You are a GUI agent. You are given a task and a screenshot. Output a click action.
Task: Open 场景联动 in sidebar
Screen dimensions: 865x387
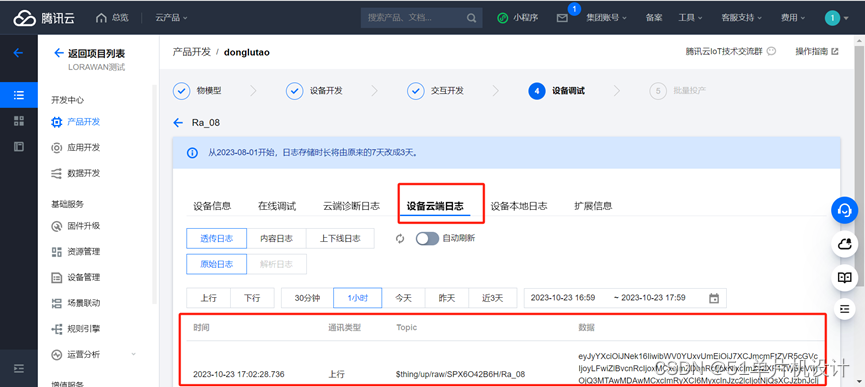click(x=76, y=303)
